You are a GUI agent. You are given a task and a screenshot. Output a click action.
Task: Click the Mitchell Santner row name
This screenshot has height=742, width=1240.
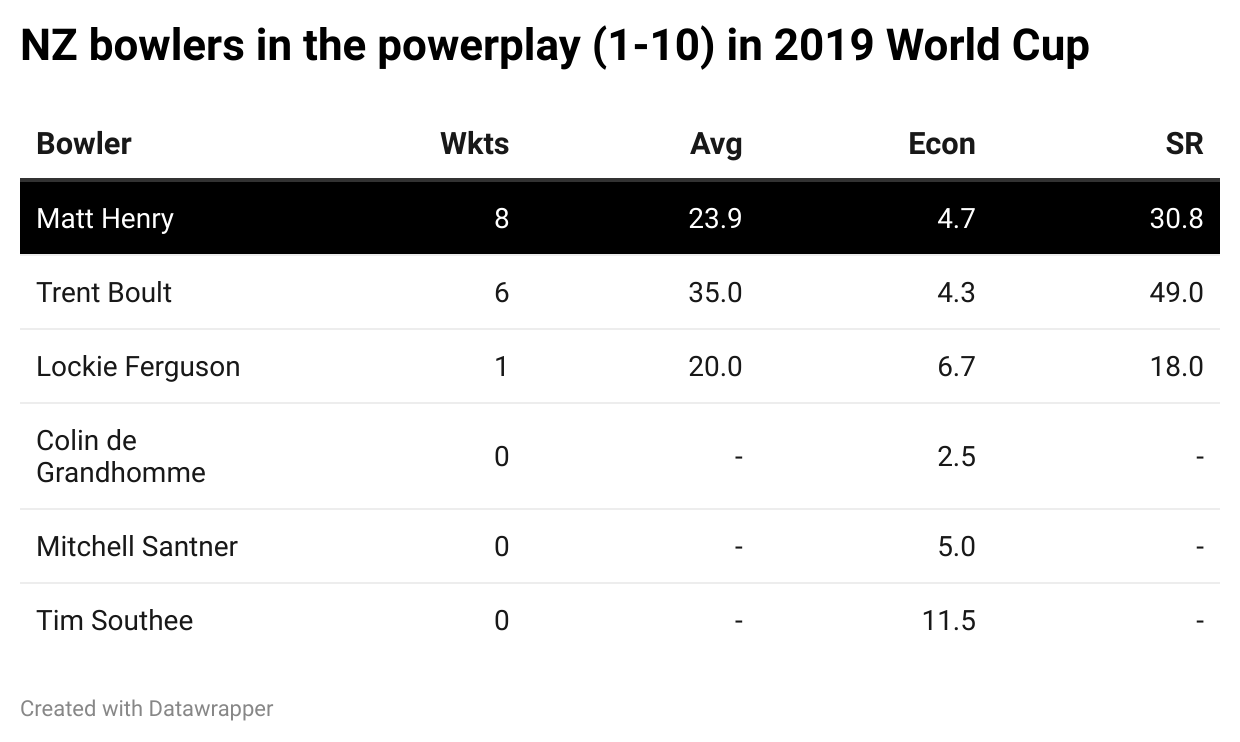137,546
